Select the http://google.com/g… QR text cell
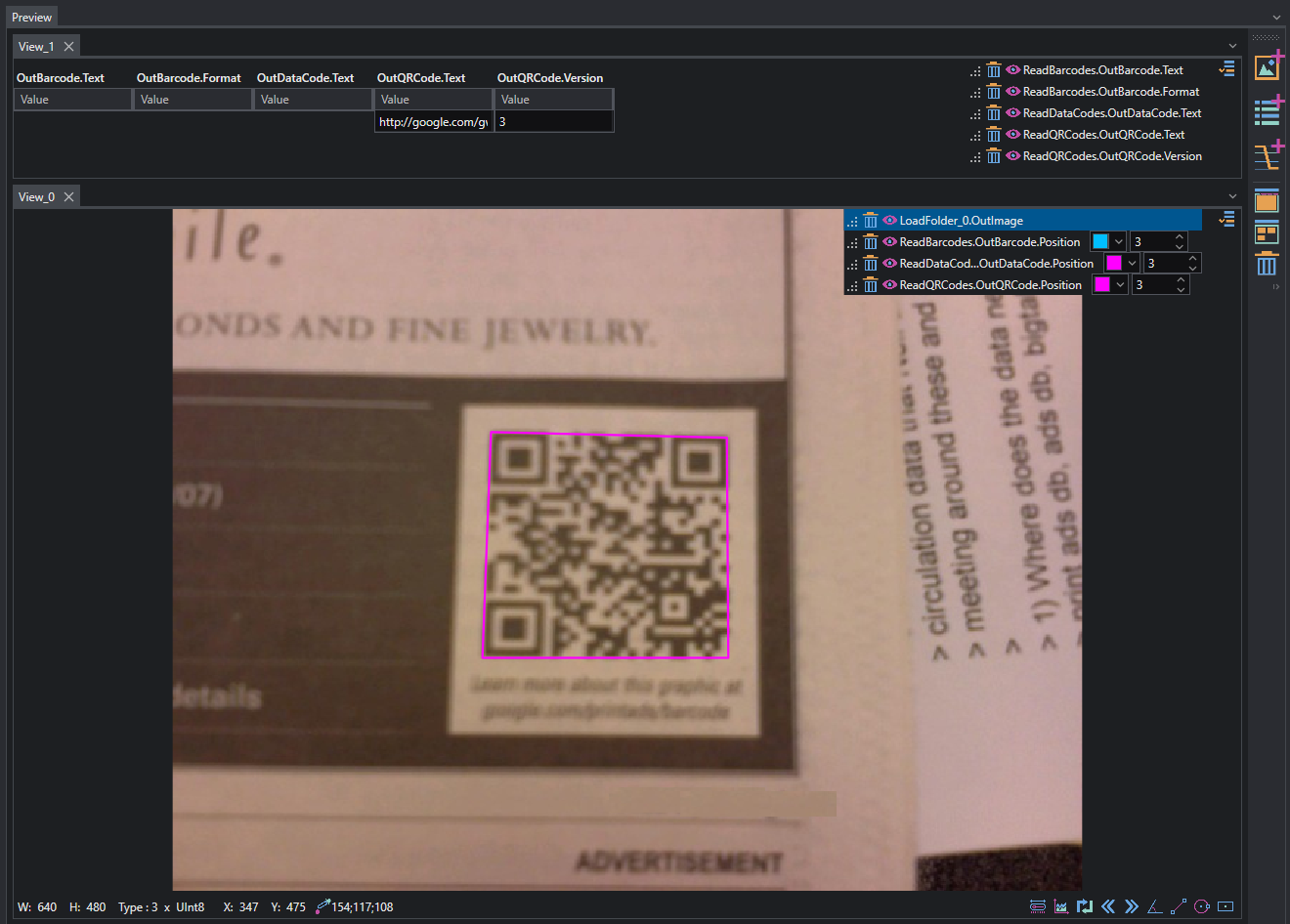Viewport: 1290px width, 924px height. pos(433,122)
